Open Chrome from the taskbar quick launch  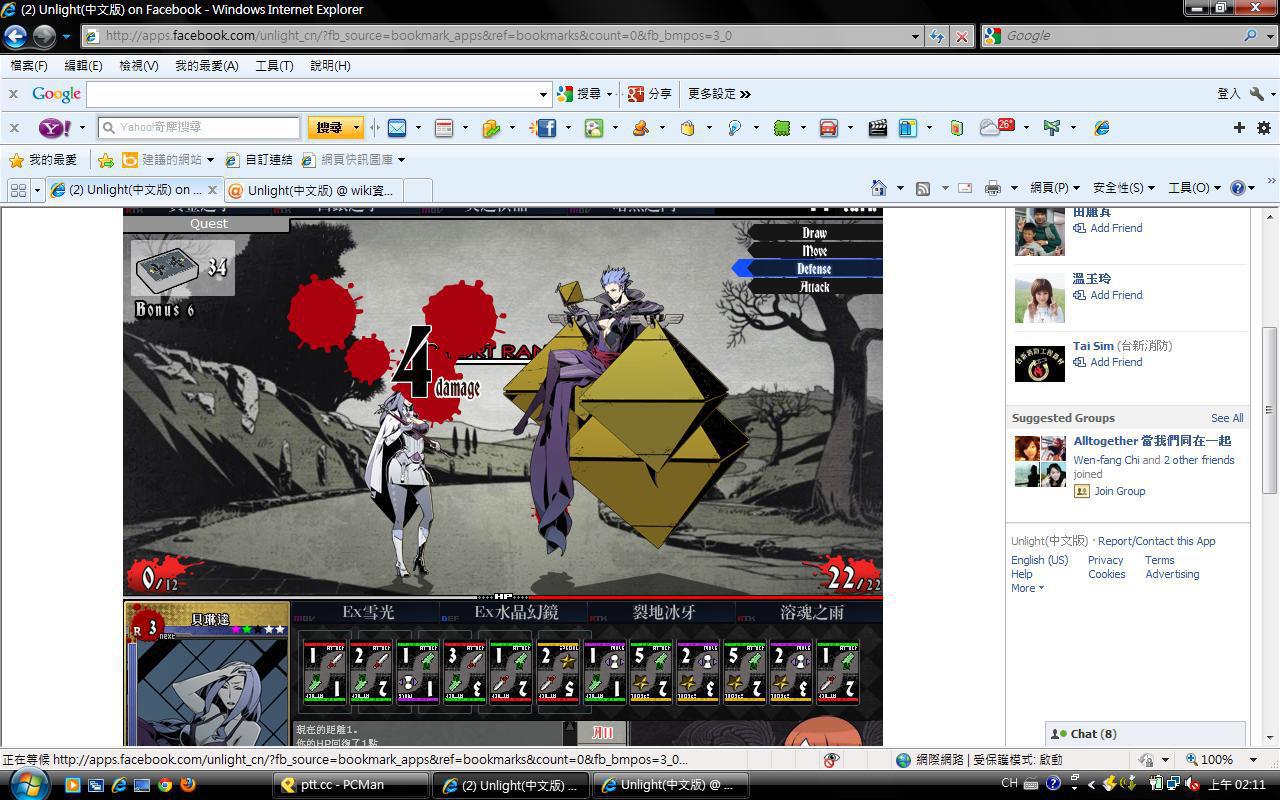pos(165,785)
